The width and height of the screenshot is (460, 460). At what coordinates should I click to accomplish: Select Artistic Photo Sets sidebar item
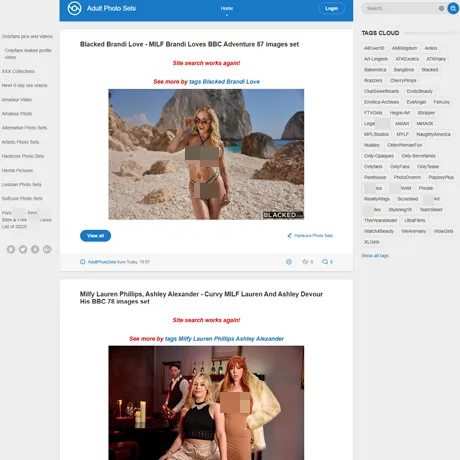coord(20,142)
